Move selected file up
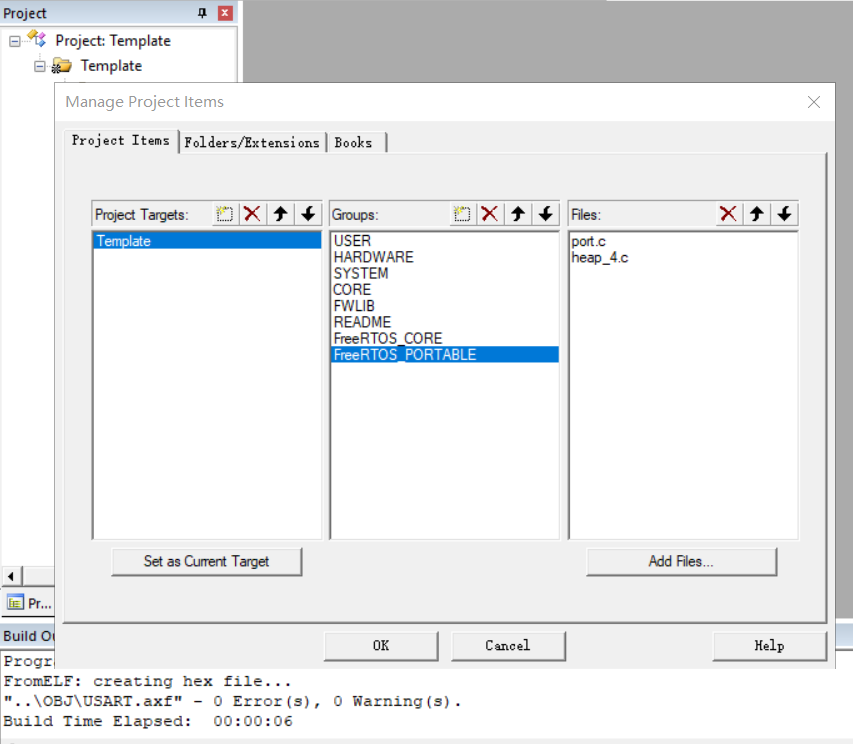 756,214
